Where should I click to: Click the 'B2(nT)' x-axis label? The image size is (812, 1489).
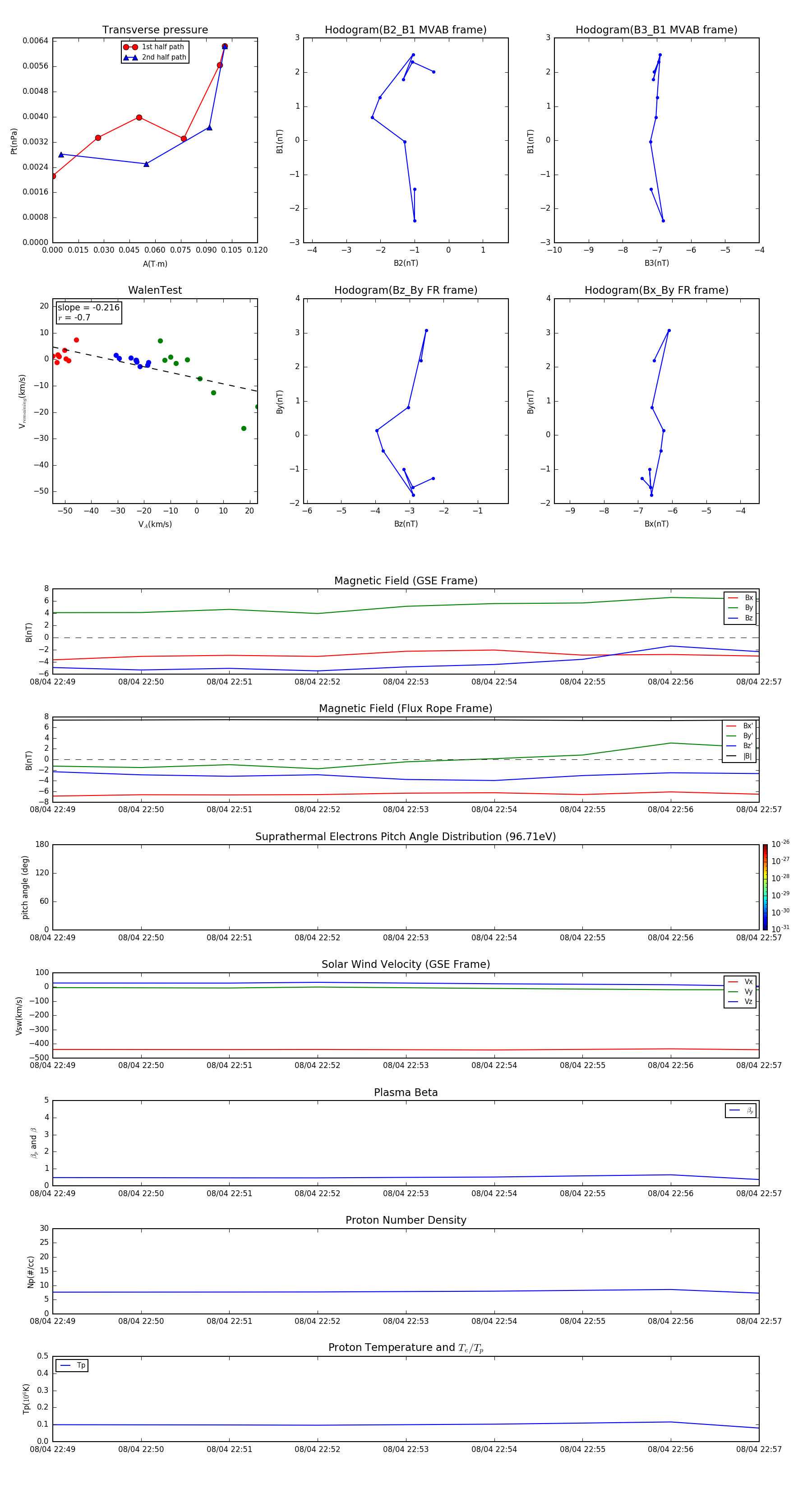pos(406,263)
